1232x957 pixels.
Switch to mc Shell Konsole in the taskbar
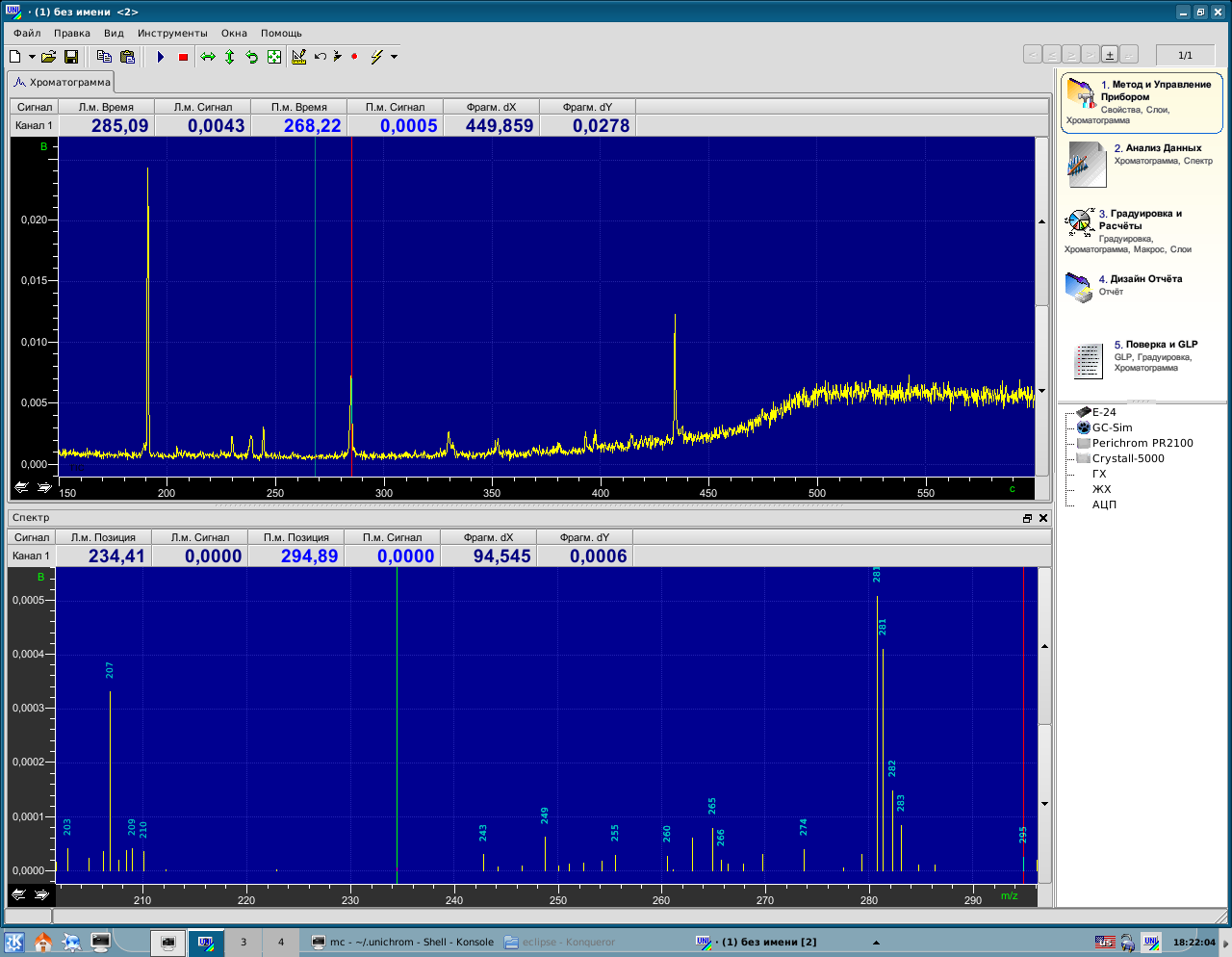pyautogui.click(x=402, y=942)
